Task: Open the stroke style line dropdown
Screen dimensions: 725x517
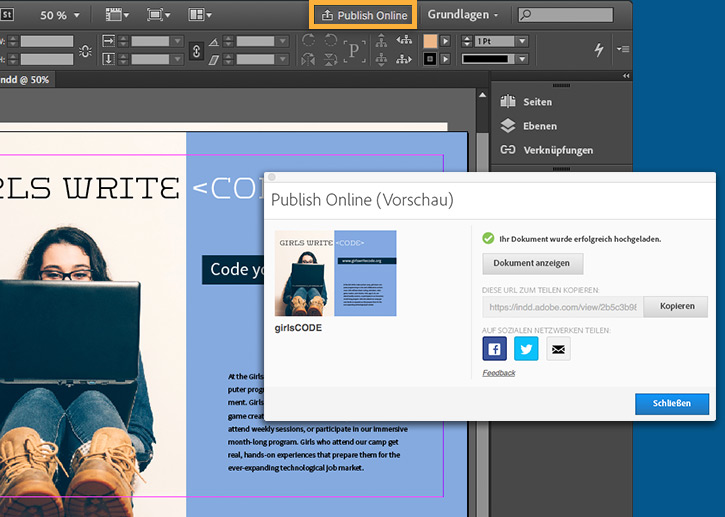Action: coord(522,59)
